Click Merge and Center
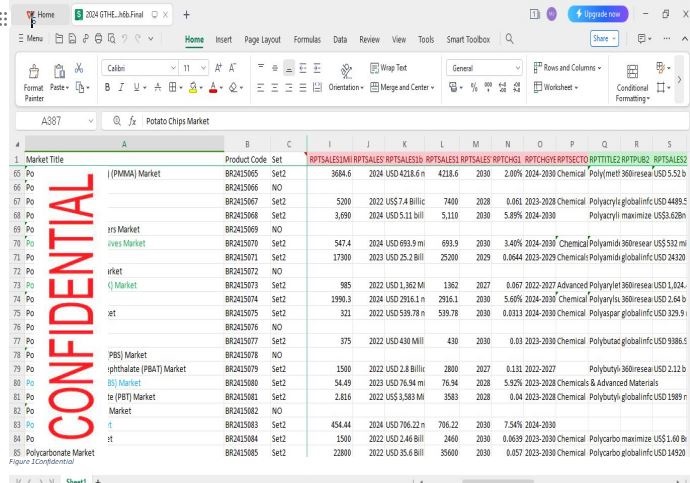Viewport: 690px width, 483px height. pyautogui.click(x=402, y=87)
